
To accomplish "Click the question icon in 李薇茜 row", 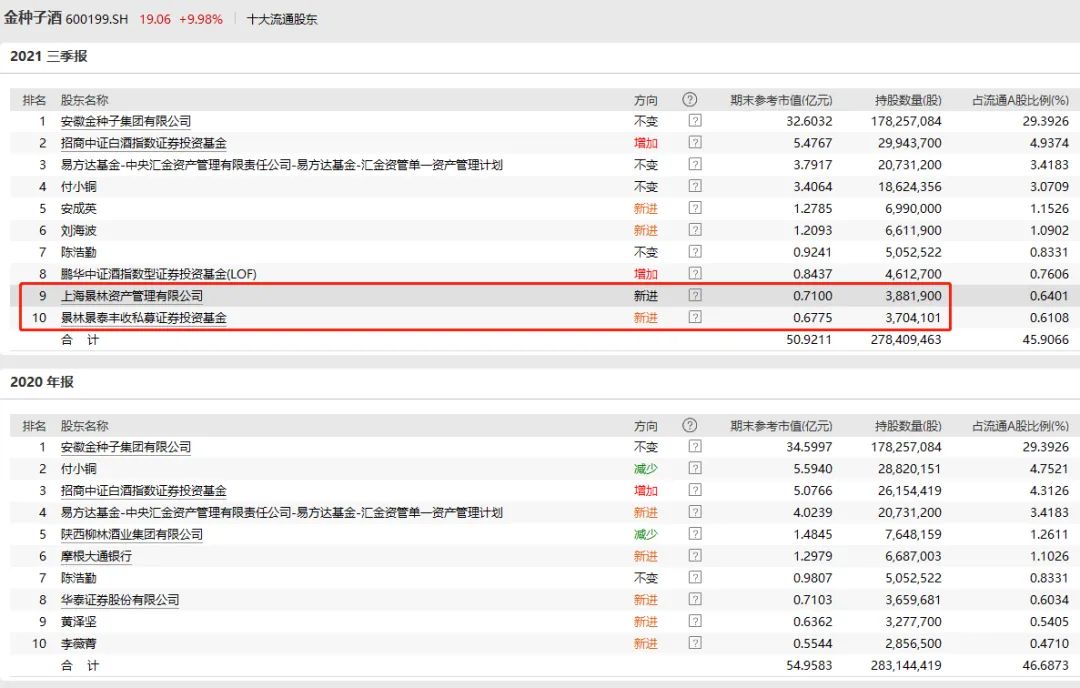I will coord(695,644).
